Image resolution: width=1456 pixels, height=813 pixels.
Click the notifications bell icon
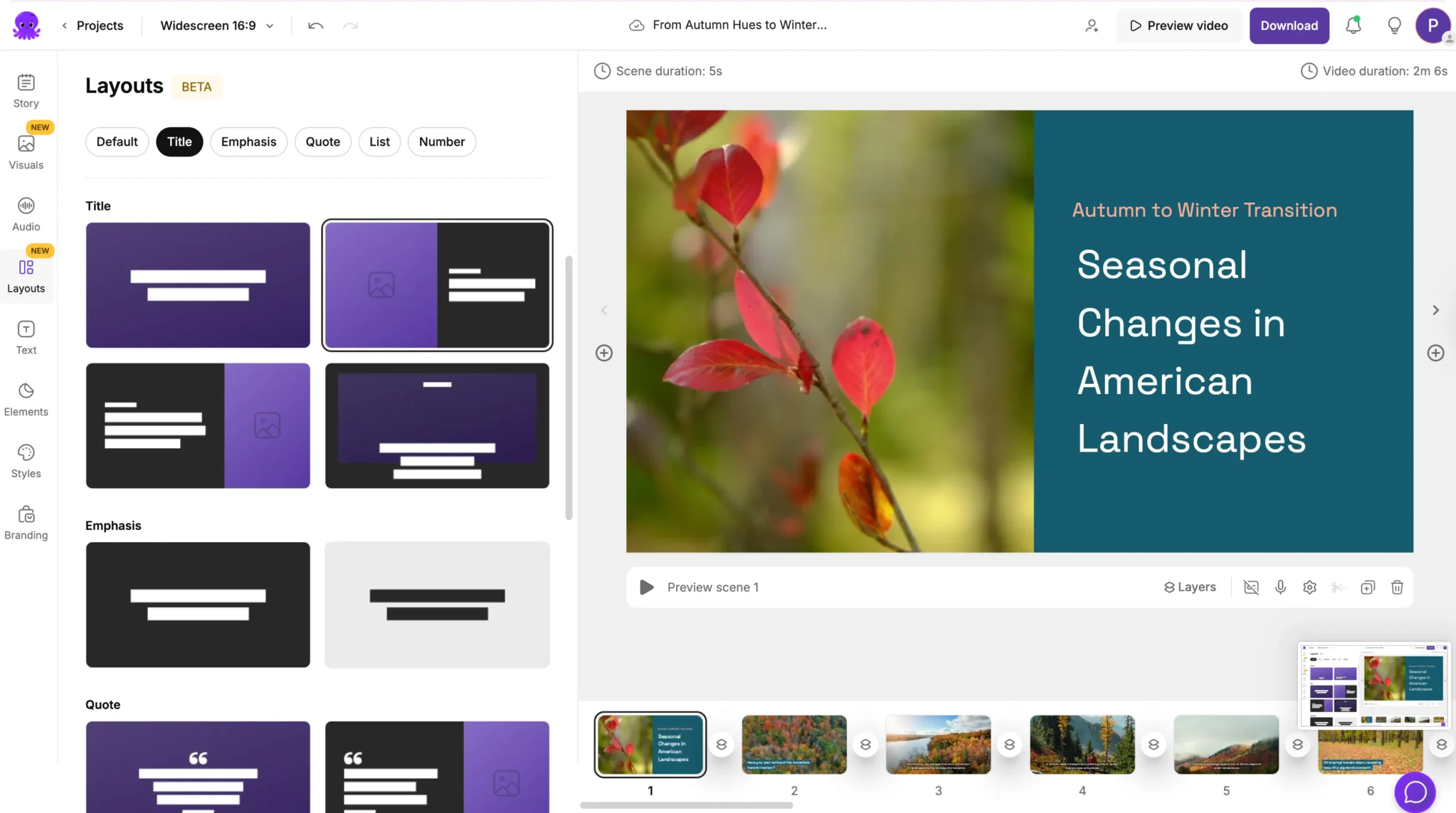(x=1353, y=26)
